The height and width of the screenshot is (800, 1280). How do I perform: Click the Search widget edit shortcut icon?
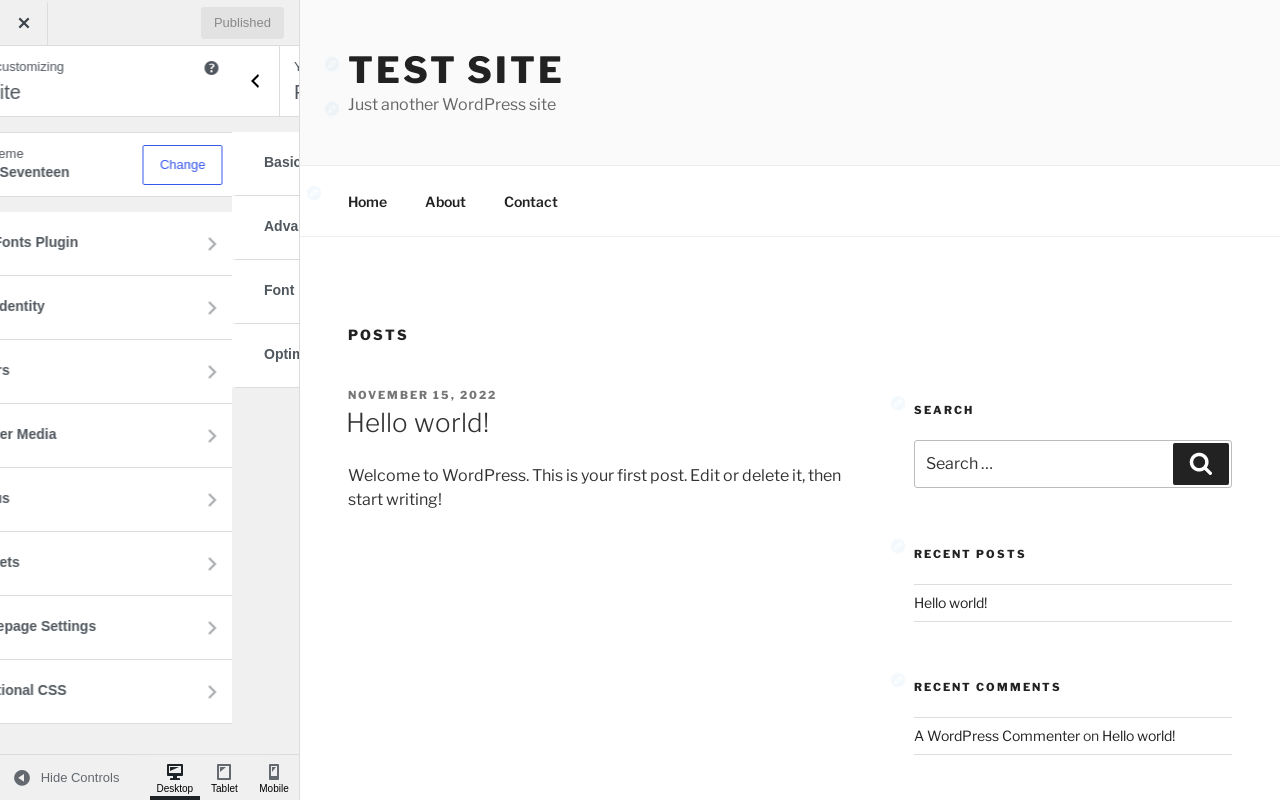[x=898, y=403]
